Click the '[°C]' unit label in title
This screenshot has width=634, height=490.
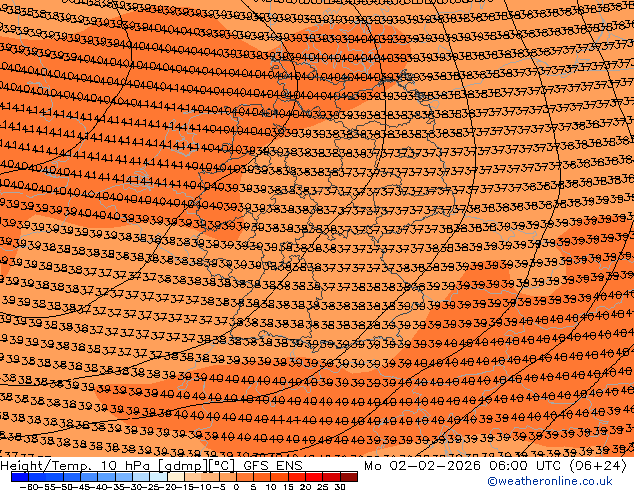pos(222,466)
